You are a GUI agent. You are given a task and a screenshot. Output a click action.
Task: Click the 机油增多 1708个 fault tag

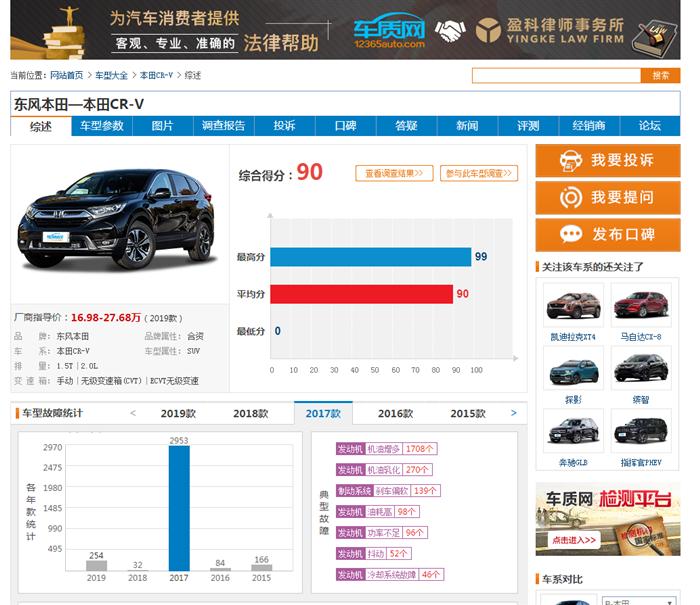point(387,449)
